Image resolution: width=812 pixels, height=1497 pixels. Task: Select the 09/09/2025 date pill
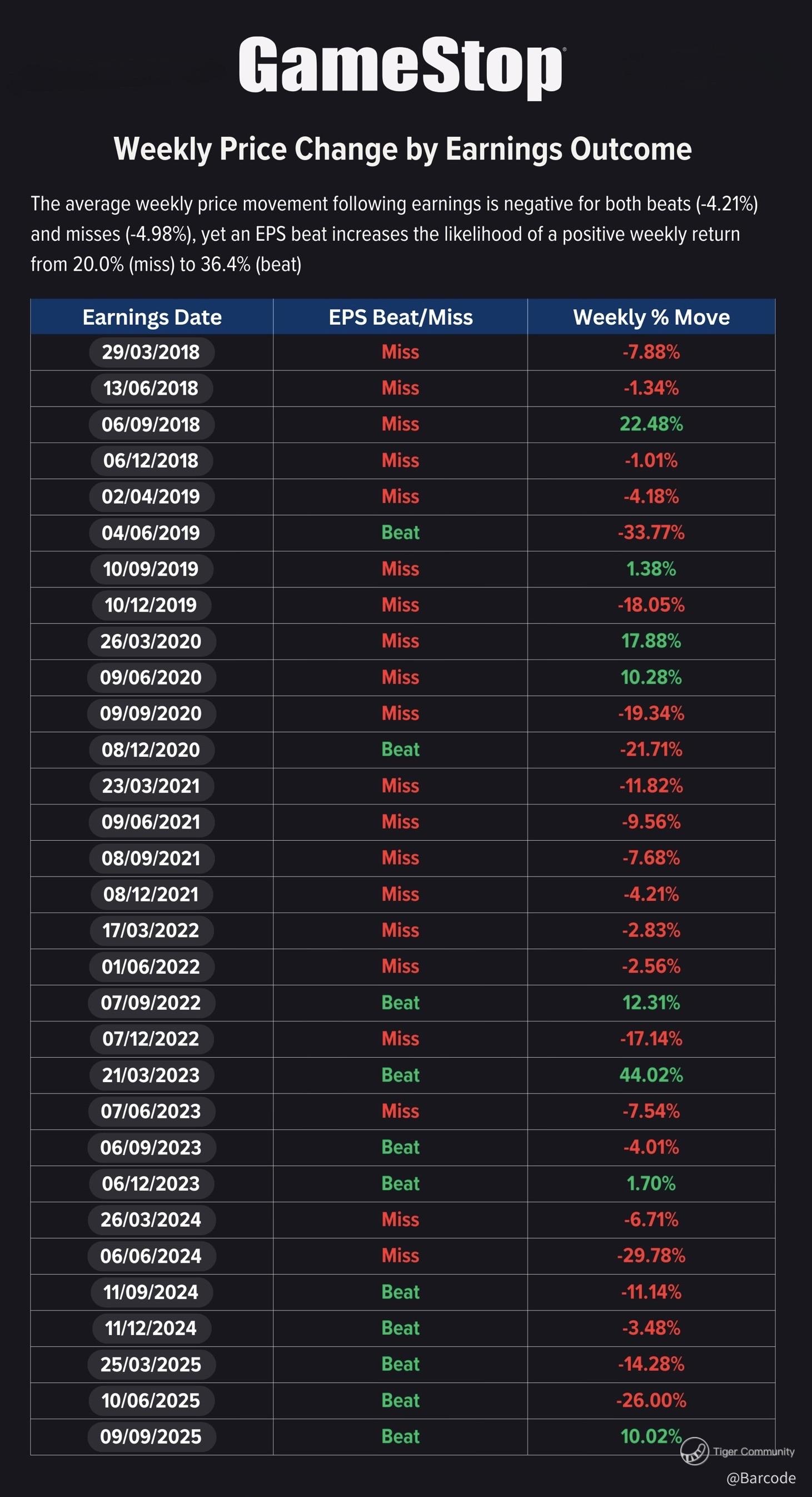click(x=151, y=1436)
